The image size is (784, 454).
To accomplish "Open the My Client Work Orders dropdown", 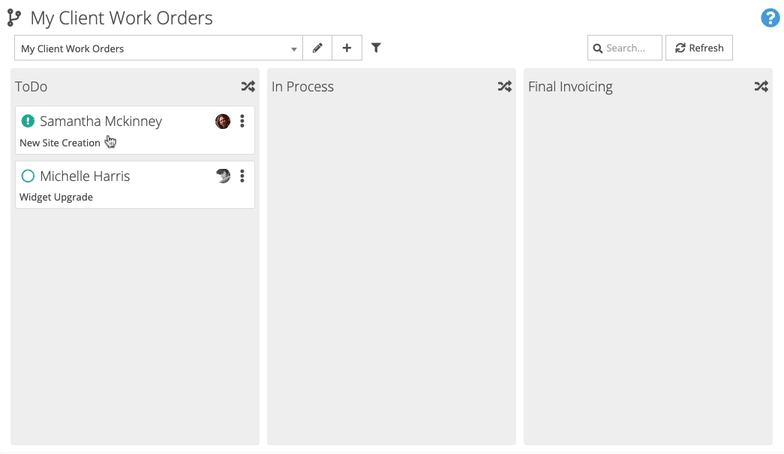I will pos(158,48).
